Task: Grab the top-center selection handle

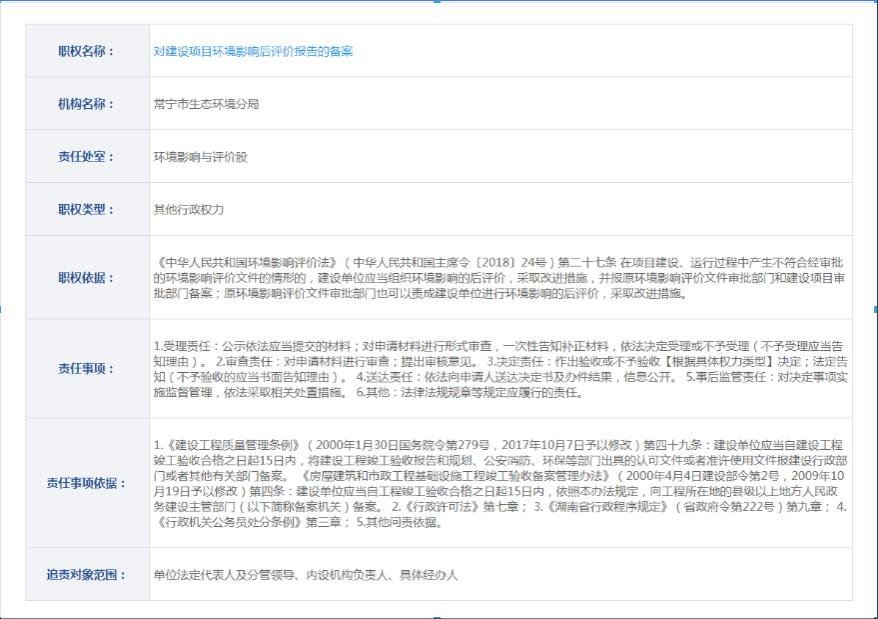Action: (x=439, y=2)
